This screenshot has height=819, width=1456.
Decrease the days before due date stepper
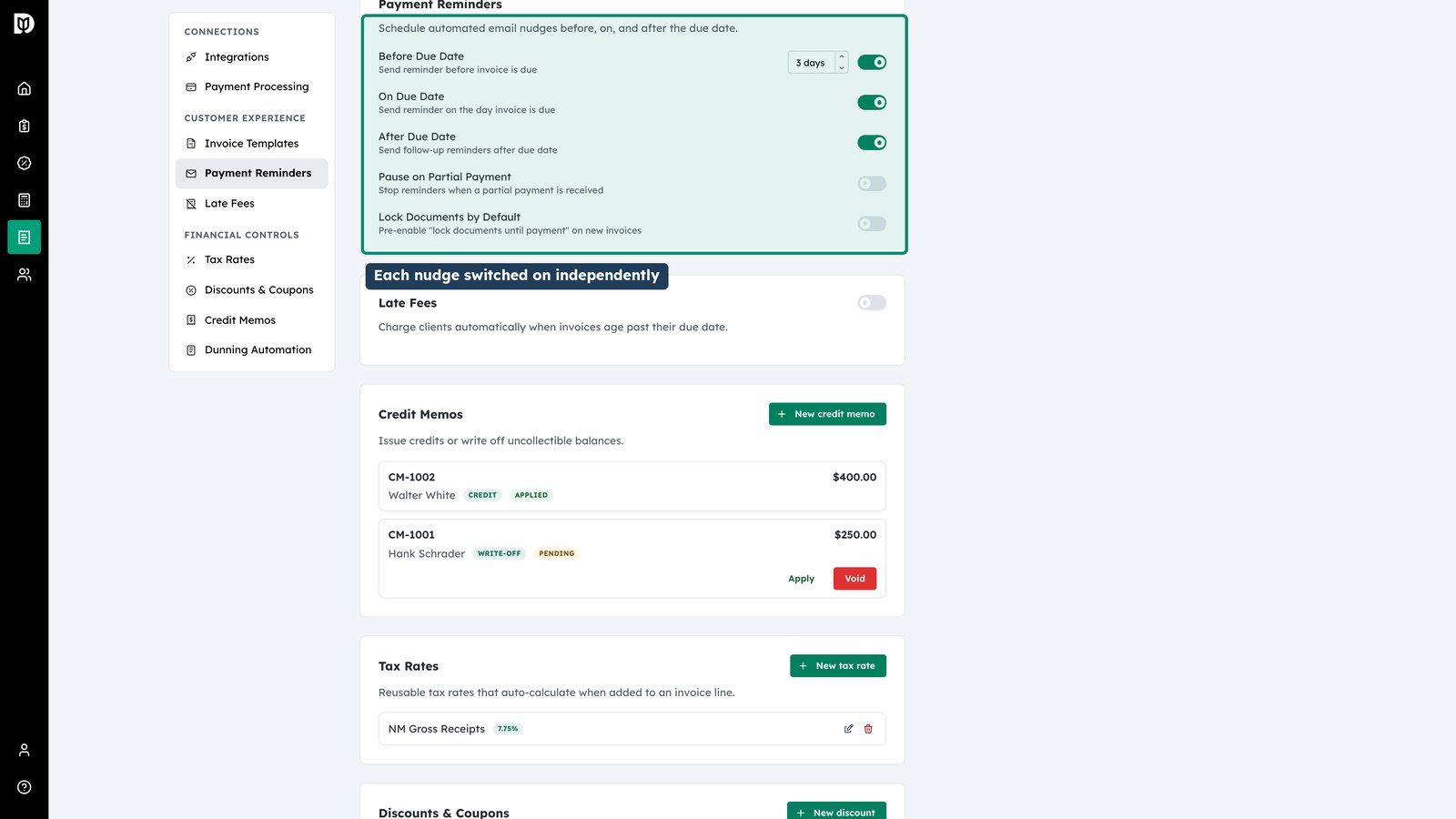click(x=842, y=67)
